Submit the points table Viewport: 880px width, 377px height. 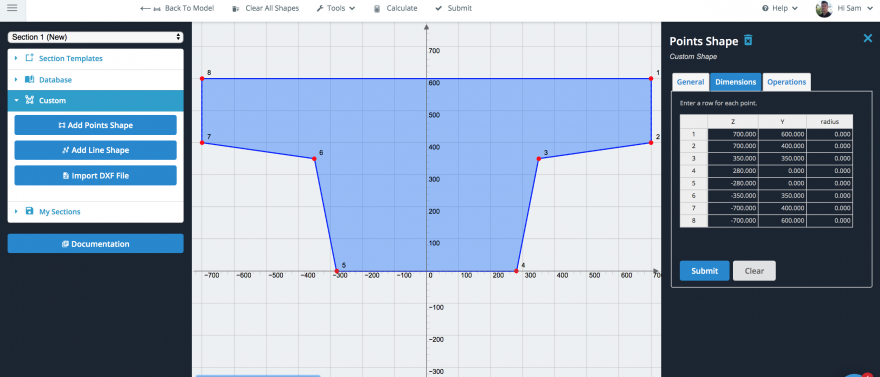pos(704,270)
